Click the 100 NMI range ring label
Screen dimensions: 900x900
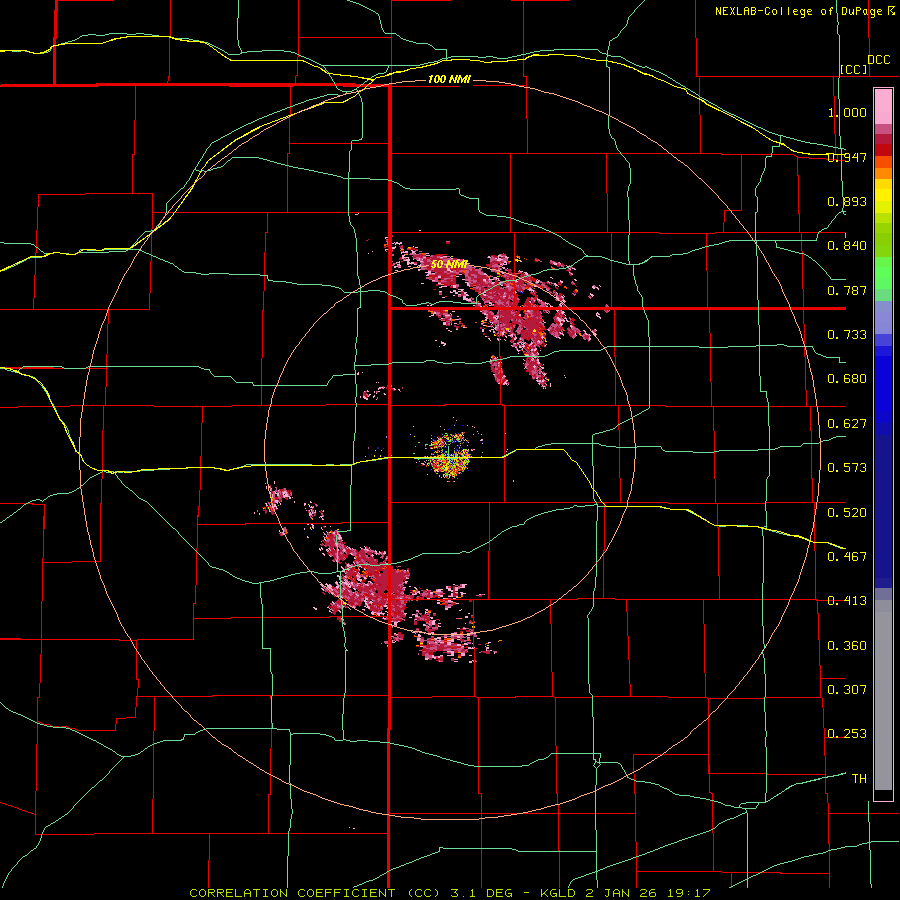click(x=449, y=79)
